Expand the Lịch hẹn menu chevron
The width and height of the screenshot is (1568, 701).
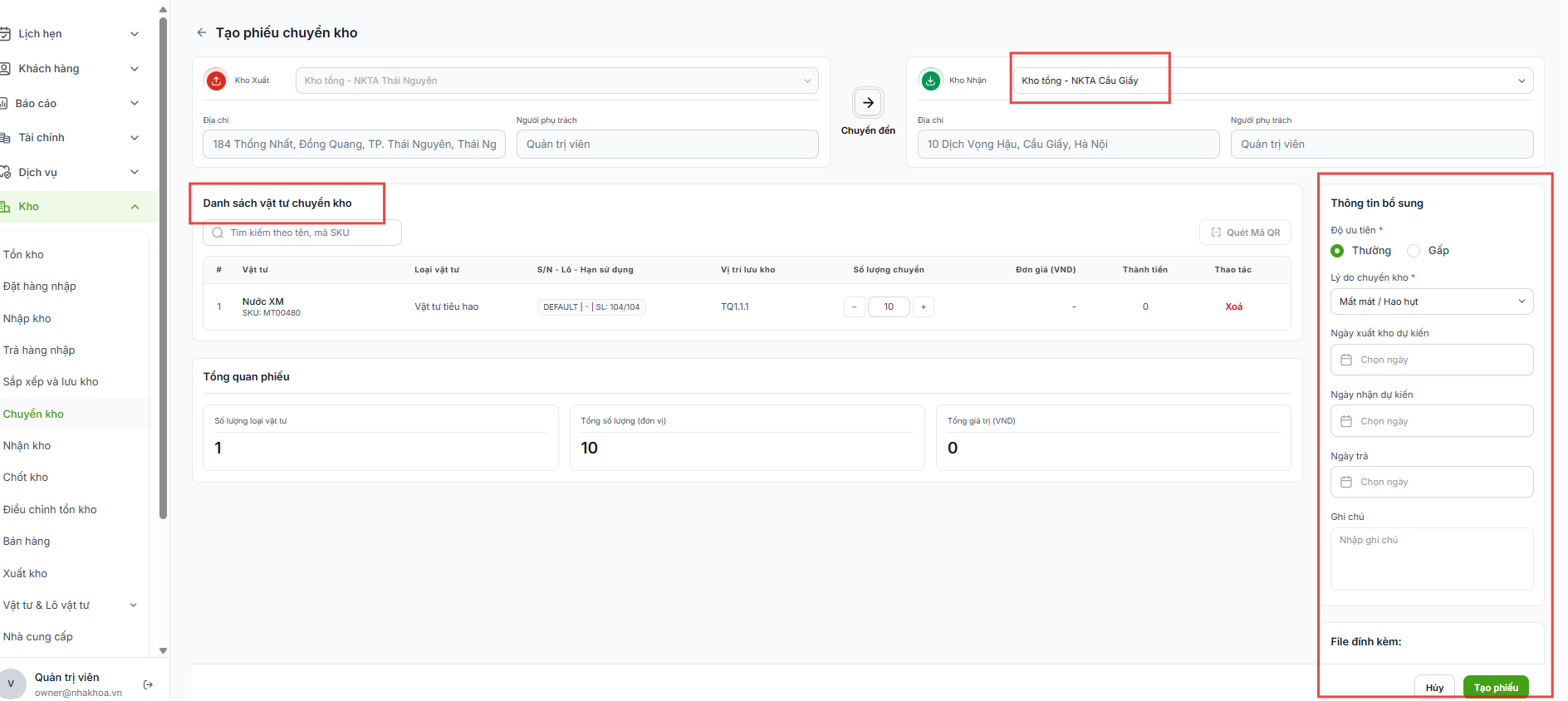coord(135,34)
